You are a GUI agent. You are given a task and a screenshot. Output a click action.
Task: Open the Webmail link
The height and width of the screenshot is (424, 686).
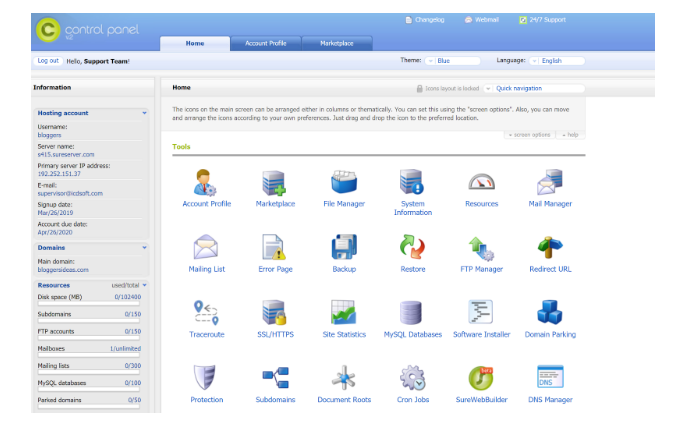(x=482, y=20)
